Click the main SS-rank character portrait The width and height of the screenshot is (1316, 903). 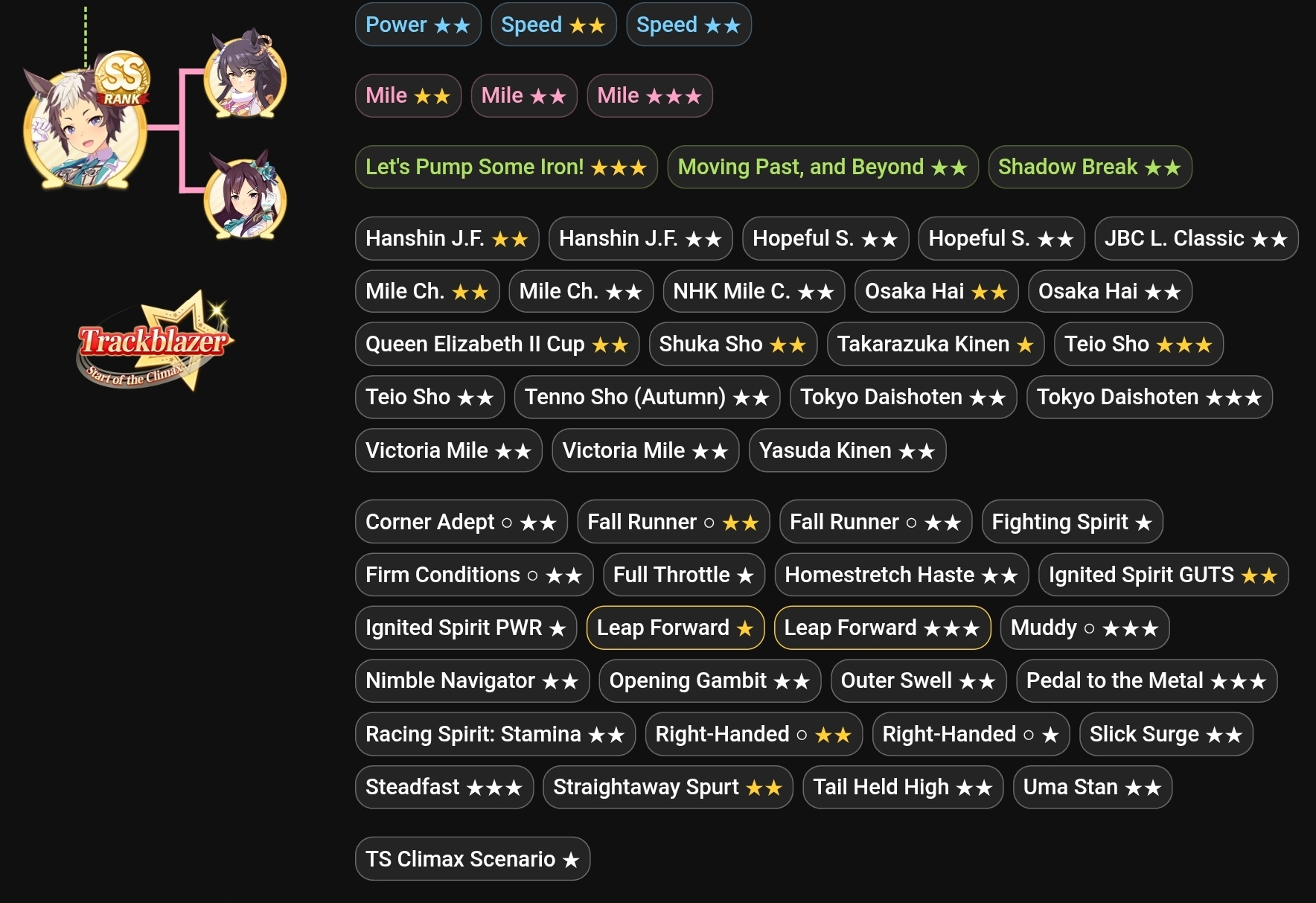(x=83, y=128)
